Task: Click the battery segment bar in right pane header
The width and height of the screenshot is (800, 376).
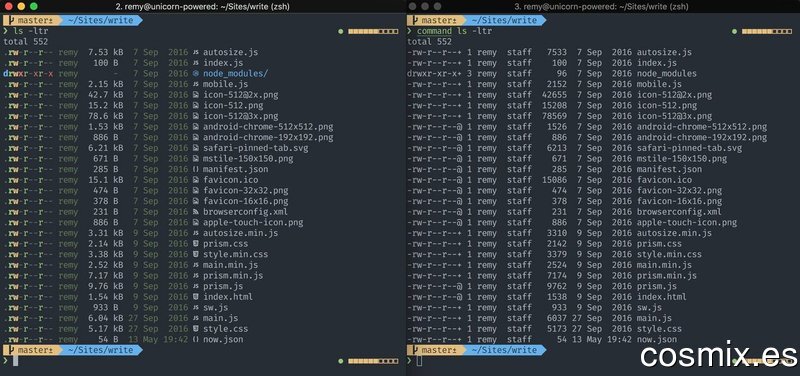Action: coord(767,32)
